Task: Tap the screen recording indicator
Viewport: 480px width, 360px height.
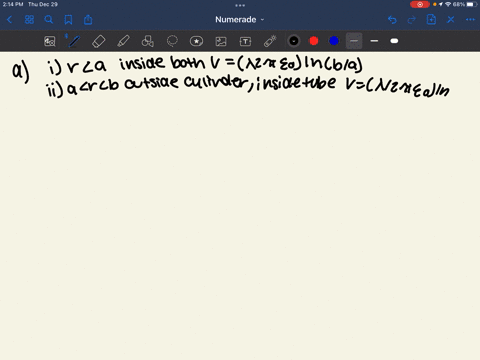Action: click(420, 4)
